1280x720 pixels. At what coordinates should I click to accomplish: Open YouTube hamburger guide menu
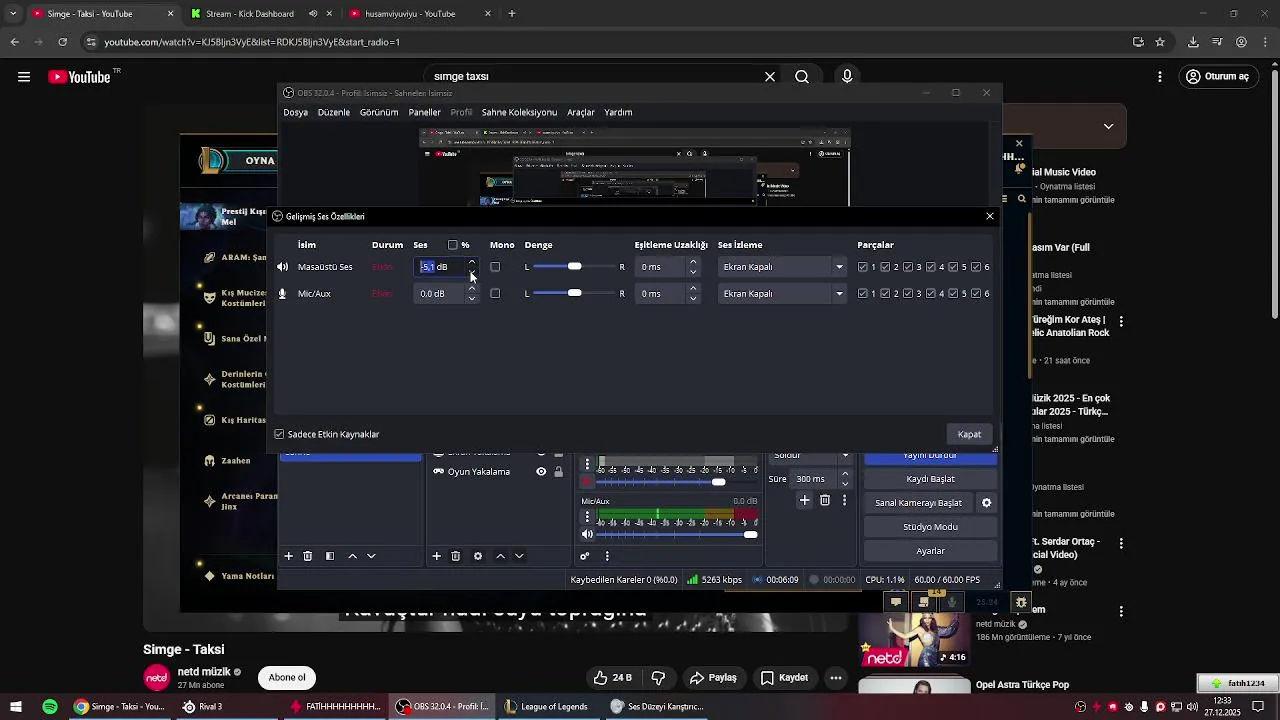(24, 77)
